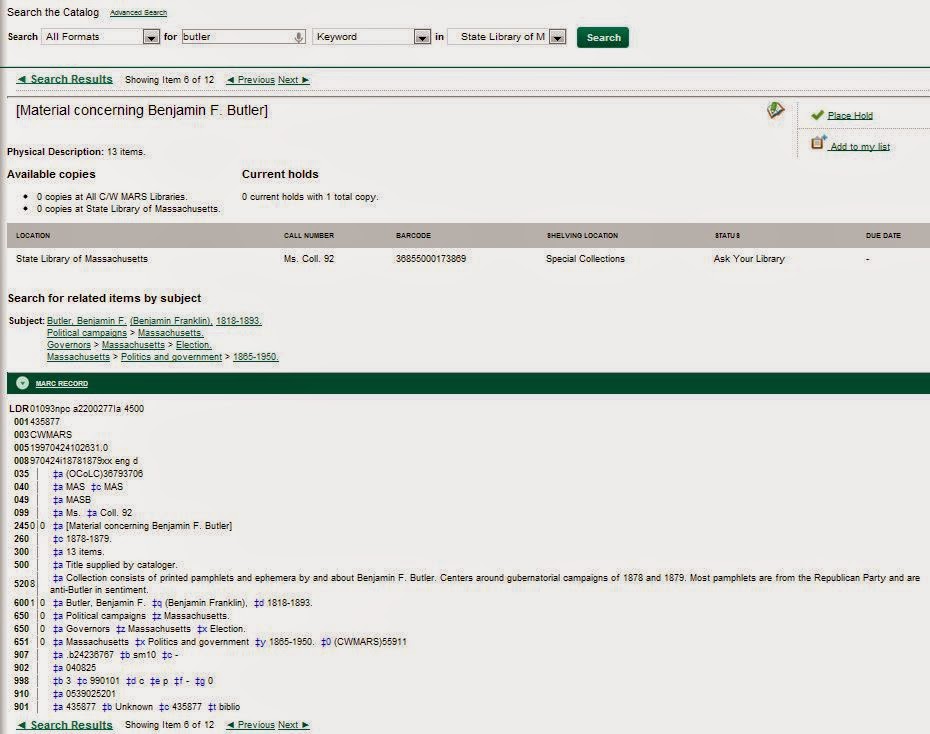Click the green Search button

pos(603,37)
